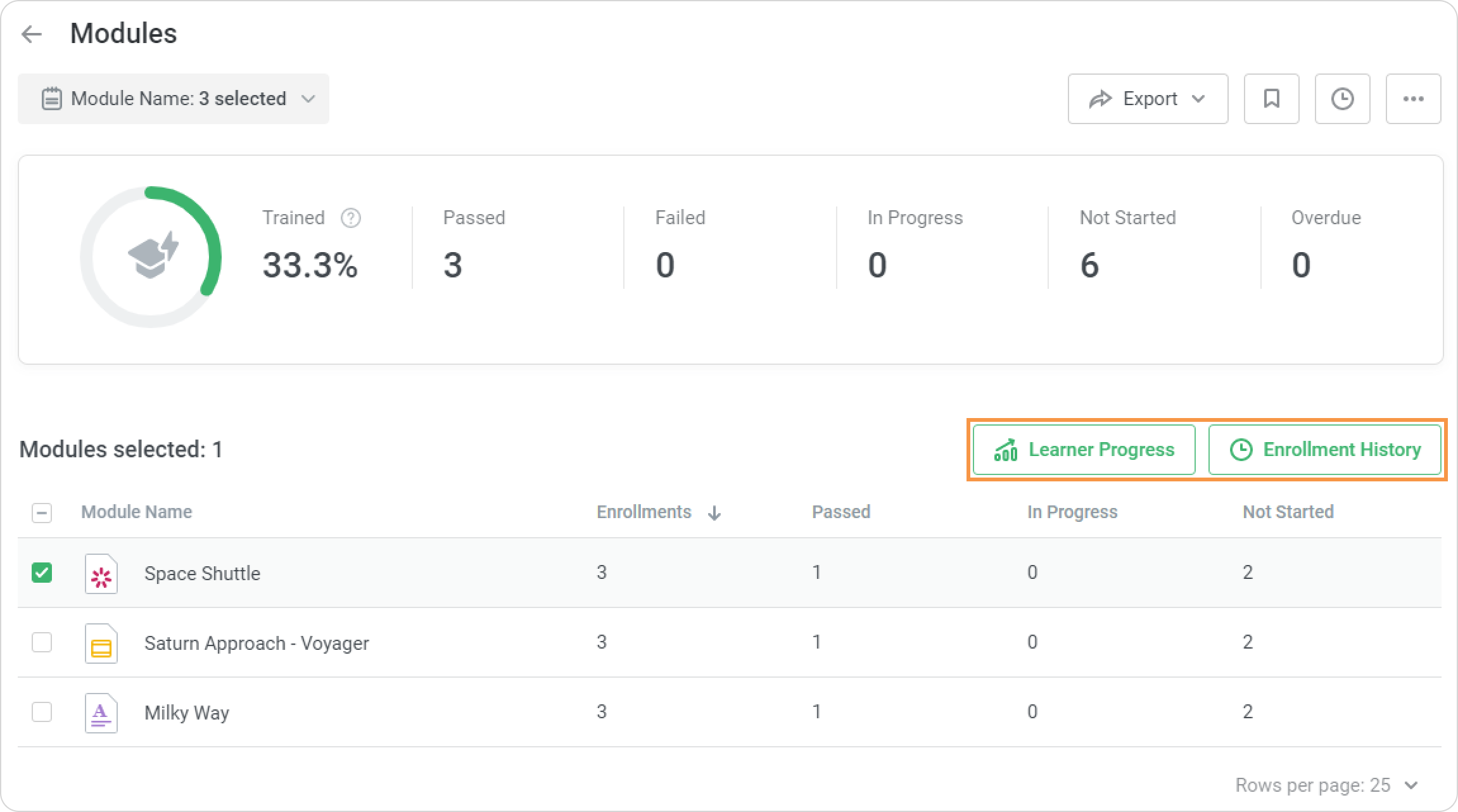Viewport: 1458px width, 812px height.
Task: Click the Trained help question mark icon
Action: 350,218
